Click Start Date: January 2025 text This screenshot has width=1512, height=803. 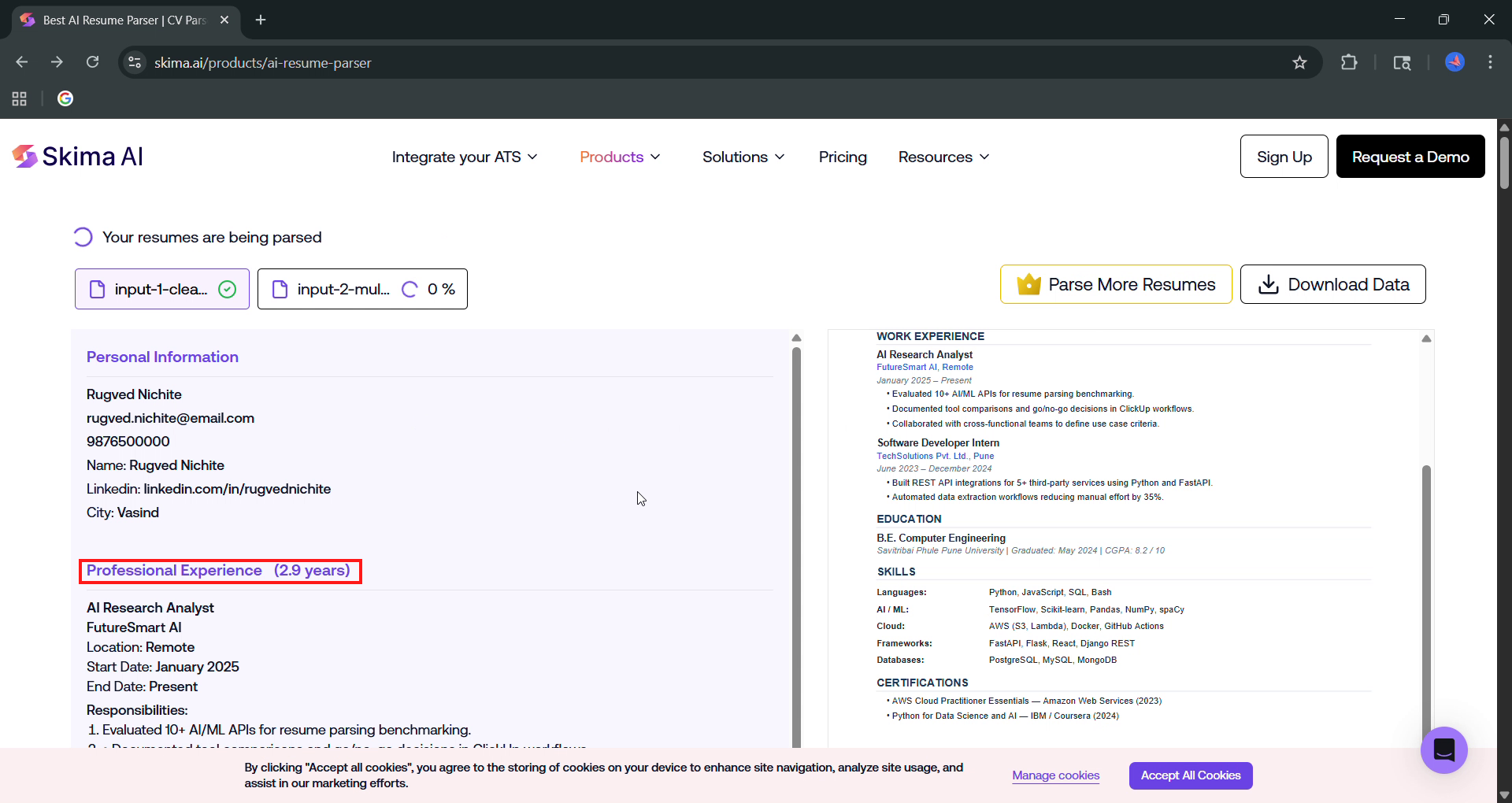pyautogui.click(x=162, y=667)
